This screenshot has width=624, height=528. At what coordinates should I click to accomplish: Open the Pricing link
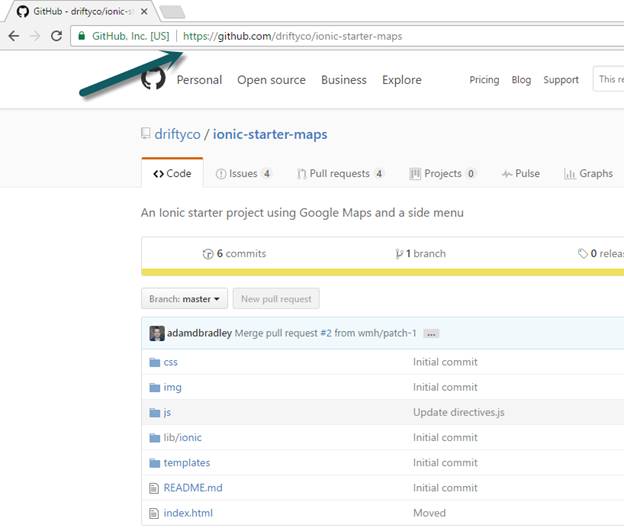(x=484, y=80)
